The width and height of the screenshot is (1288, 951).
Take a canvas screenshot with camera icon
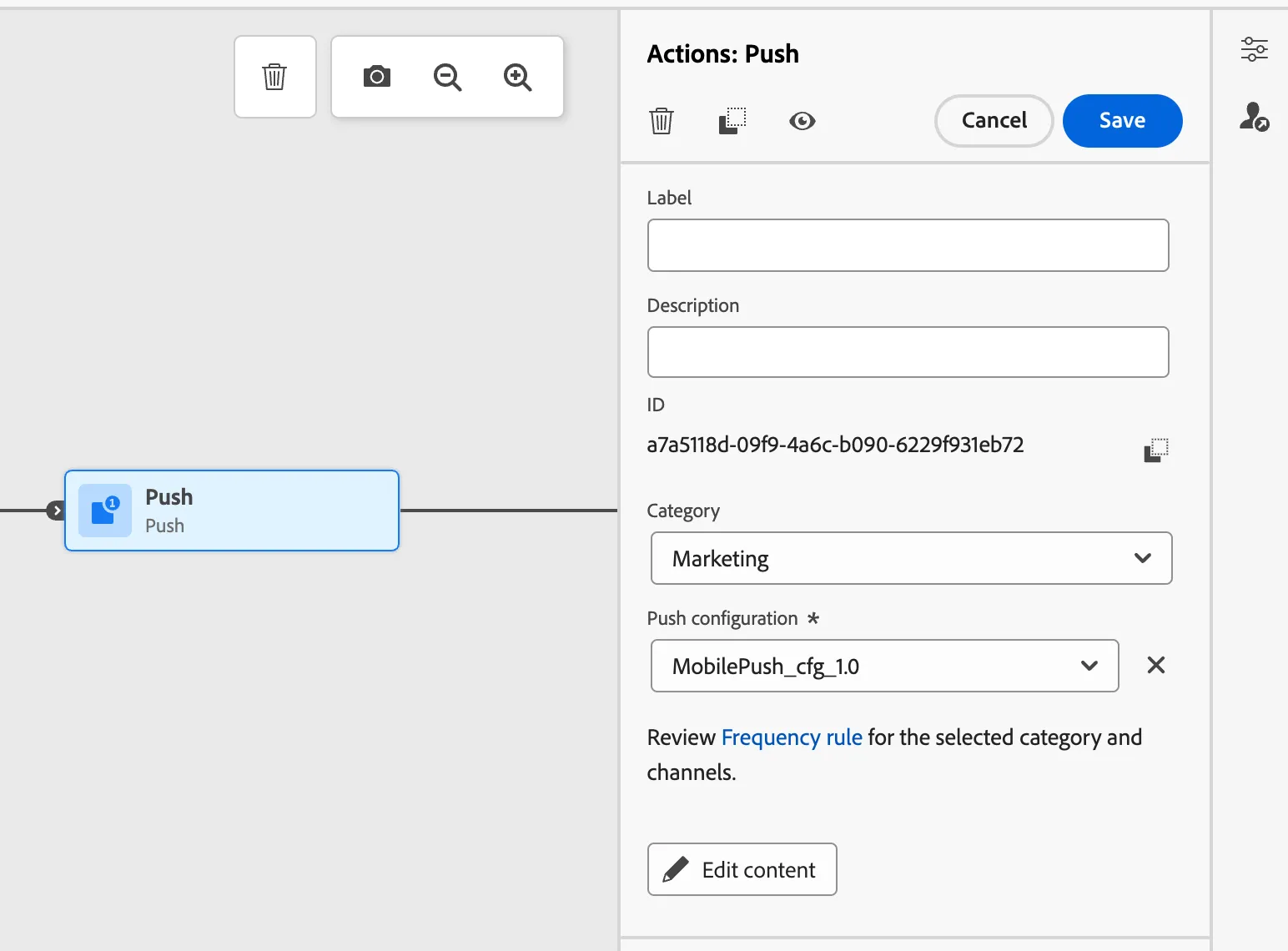377,77
